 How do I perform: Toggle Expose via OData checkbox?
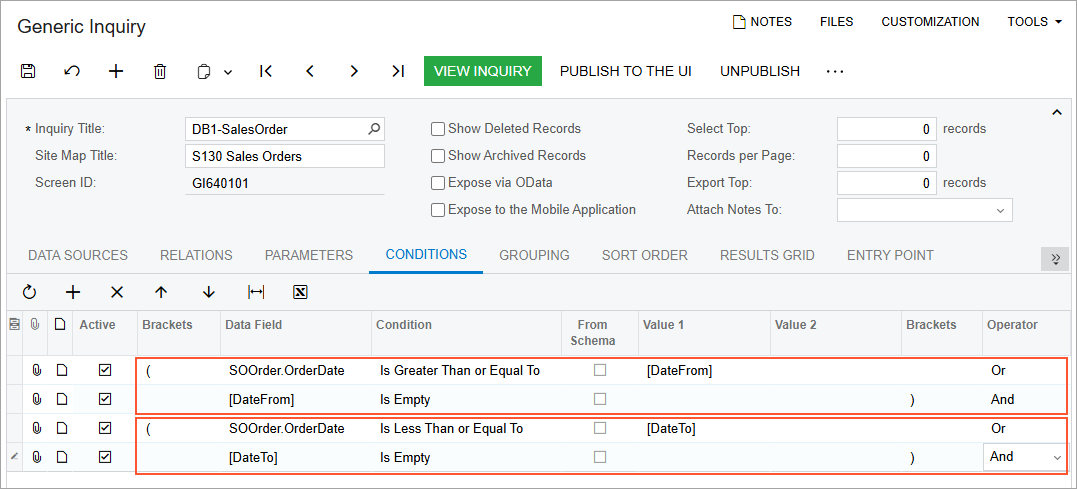pyautogui.click(x=438, y=183)
